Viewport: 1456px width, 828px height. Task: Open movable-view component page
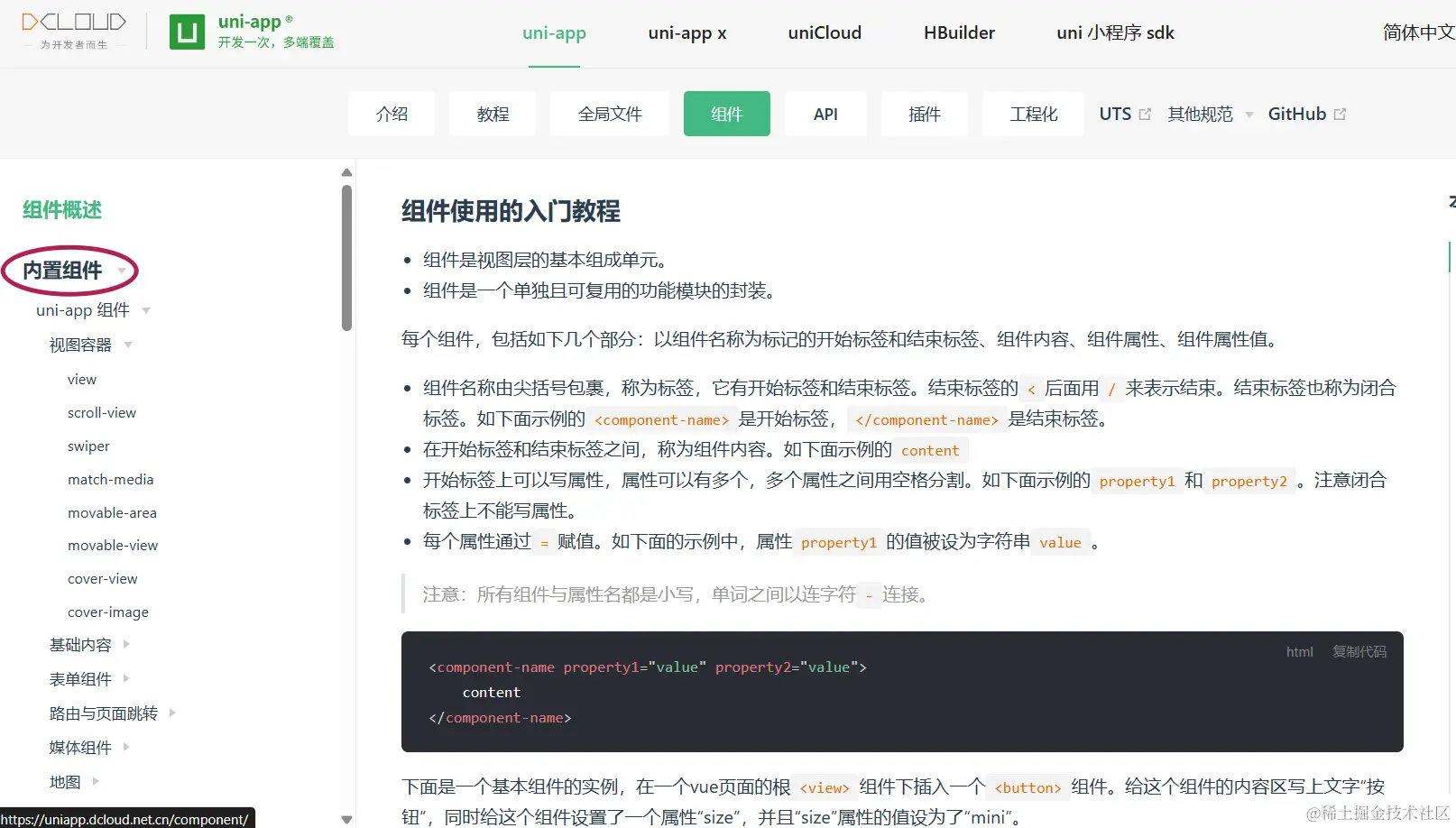pyautogui.click(x=113, y=546)
